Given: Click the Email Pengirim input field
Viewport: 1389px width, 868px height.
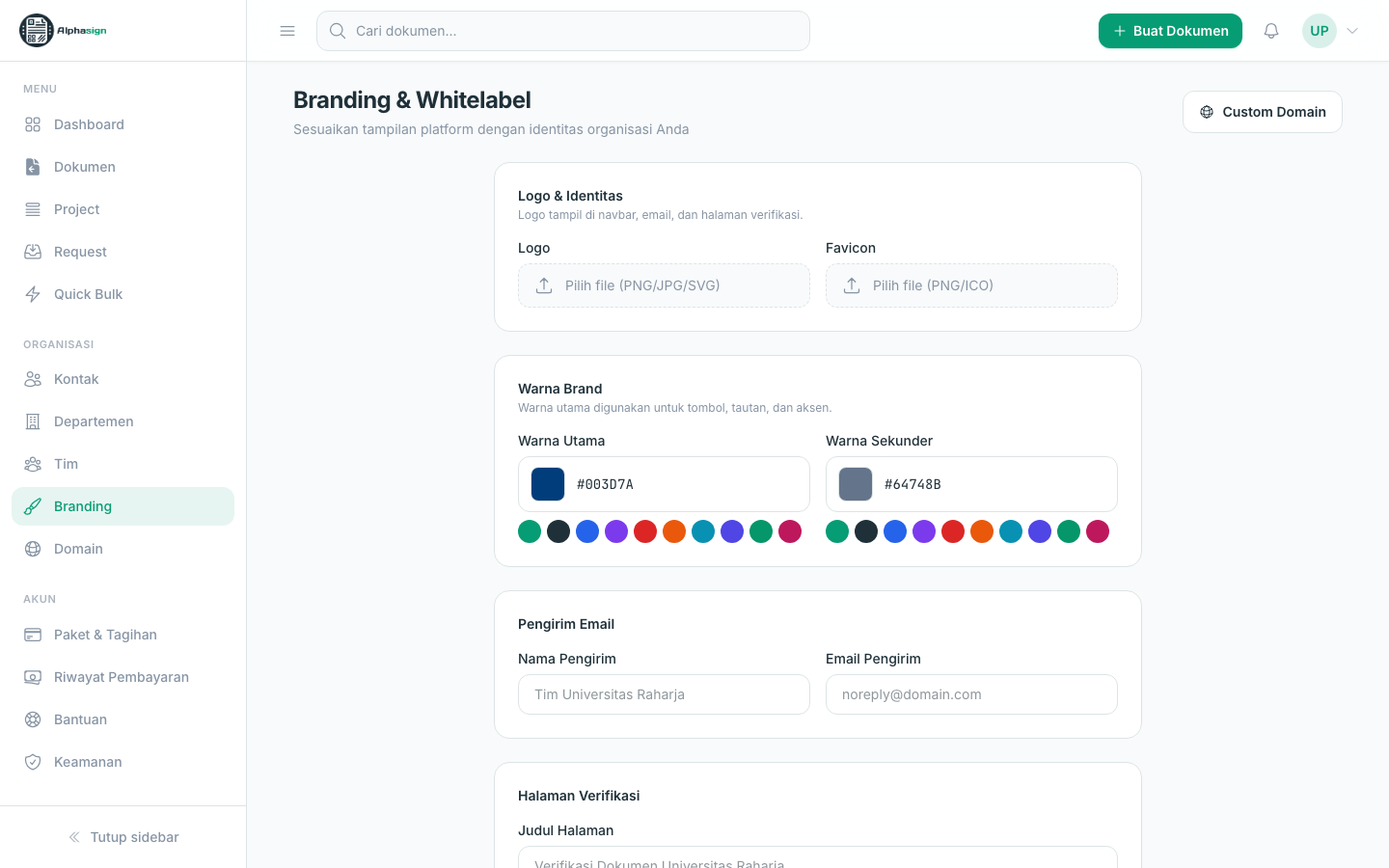Looking at the screenshot, I should pyautogui.click(x=971, y=694).
